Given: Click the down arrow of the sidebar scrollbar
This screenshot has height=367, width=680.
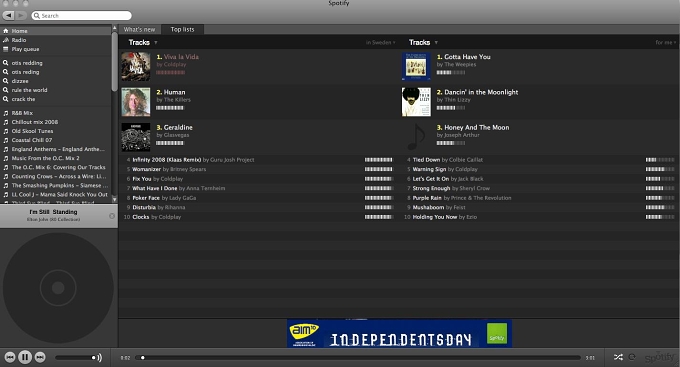Looking at the screenshot, I should pyautogui.click(x=114, y=199).
